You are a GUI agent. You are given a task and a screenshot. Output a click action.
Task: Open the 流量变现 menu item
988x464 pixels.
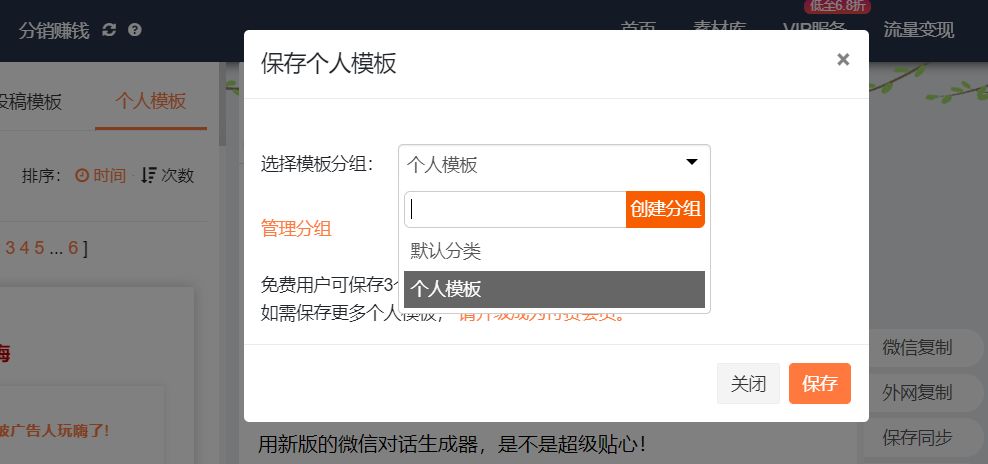point(918,30)
